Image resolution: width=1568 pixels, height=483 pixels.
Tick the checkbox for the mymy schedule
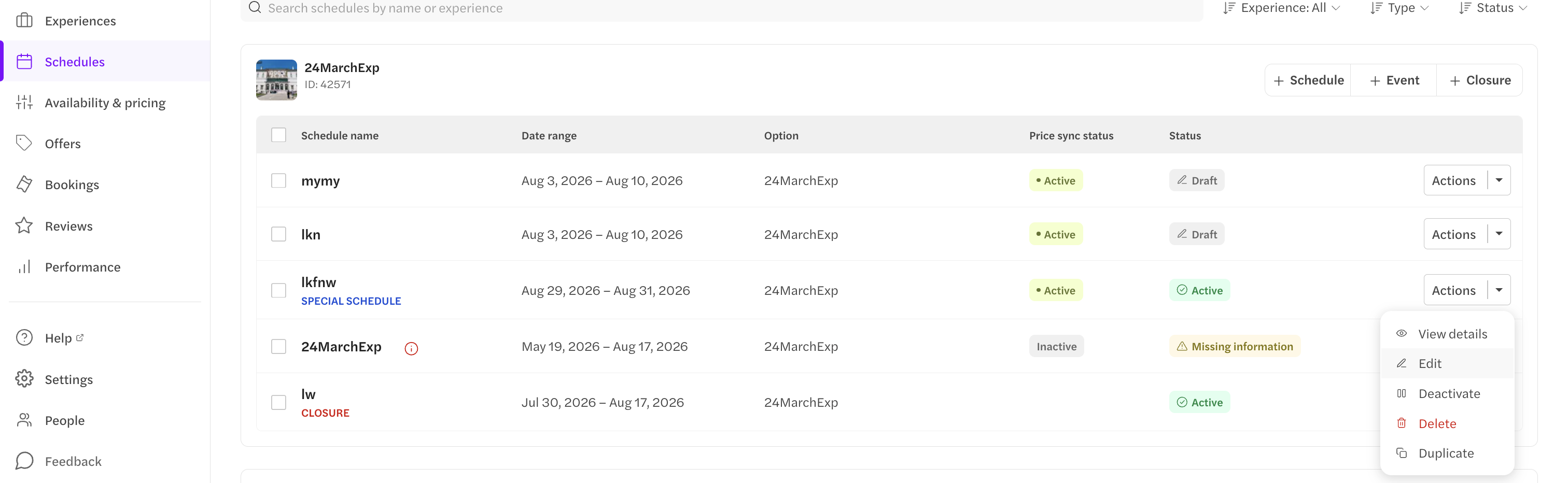pos(279,181)
